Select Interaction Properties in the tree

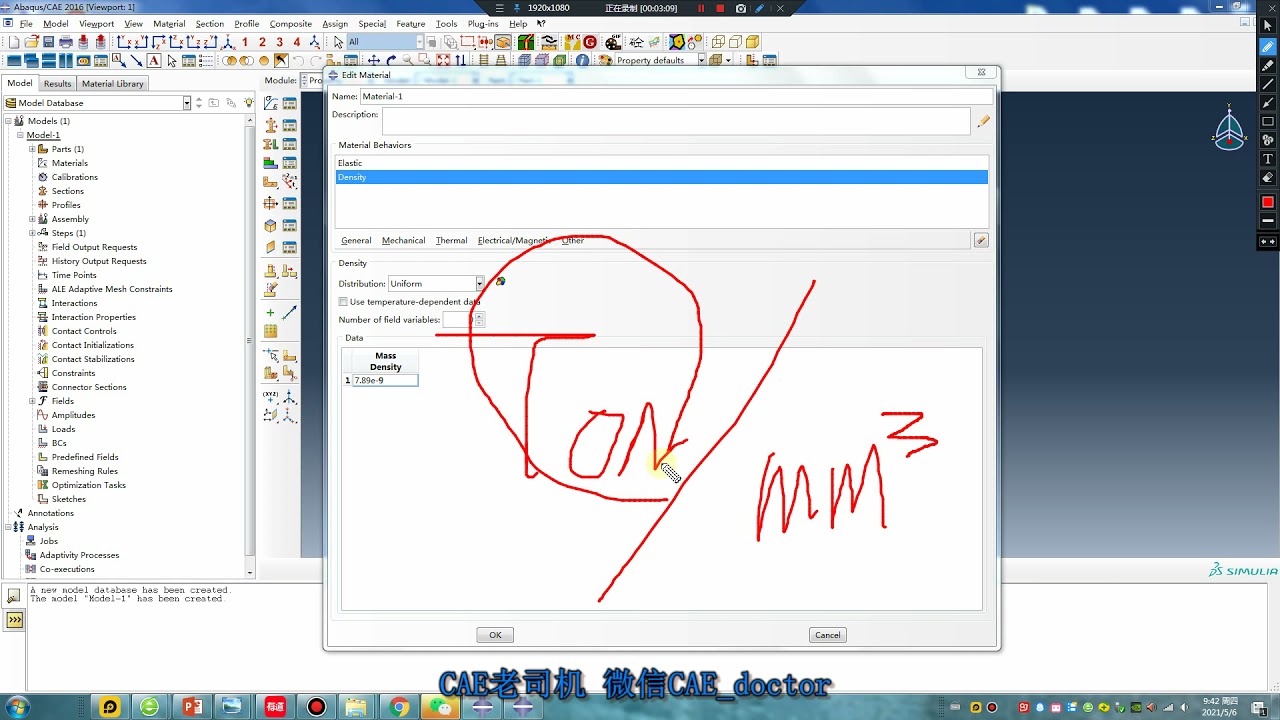coord(93,317)
